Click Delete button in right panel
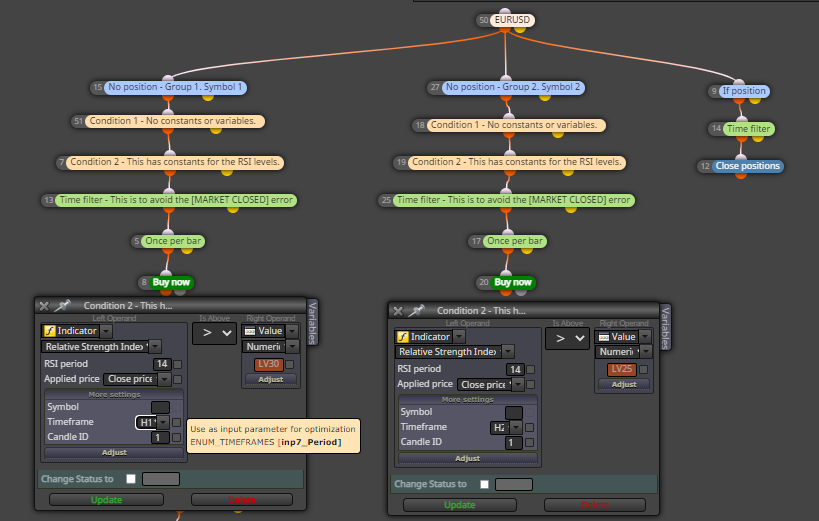The height and width of the screenshot is (521, 819). click(x=595, y=505)
